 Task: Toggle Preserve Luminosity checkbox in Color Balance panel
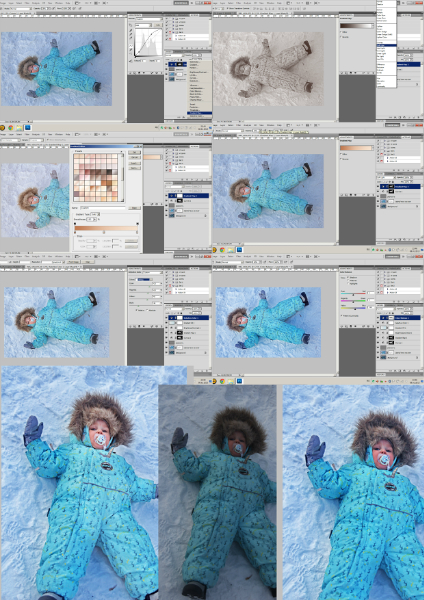click(342, 315)
